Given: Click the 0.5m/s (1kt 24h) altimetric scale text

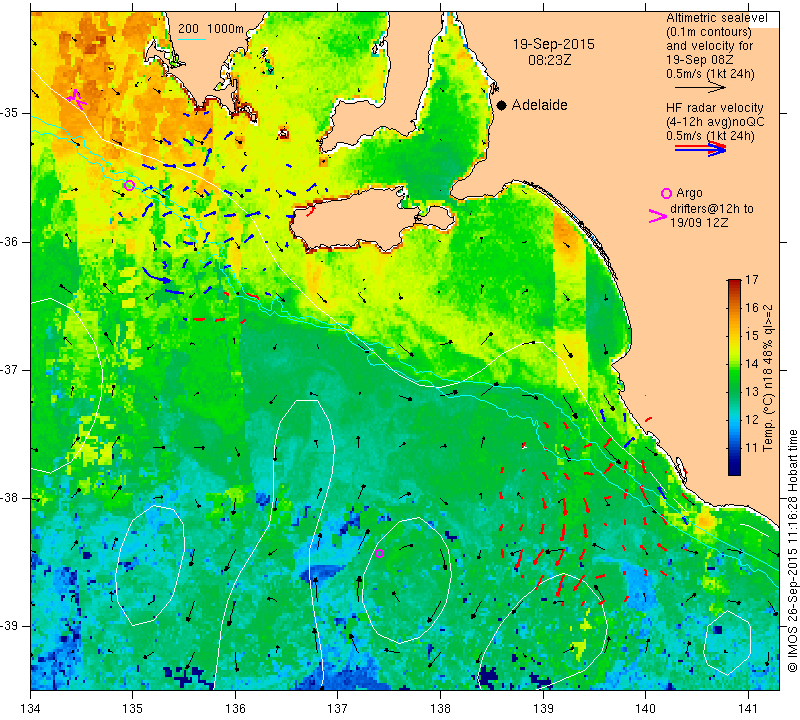Looking at the screenshot, I should pos(710,74).
